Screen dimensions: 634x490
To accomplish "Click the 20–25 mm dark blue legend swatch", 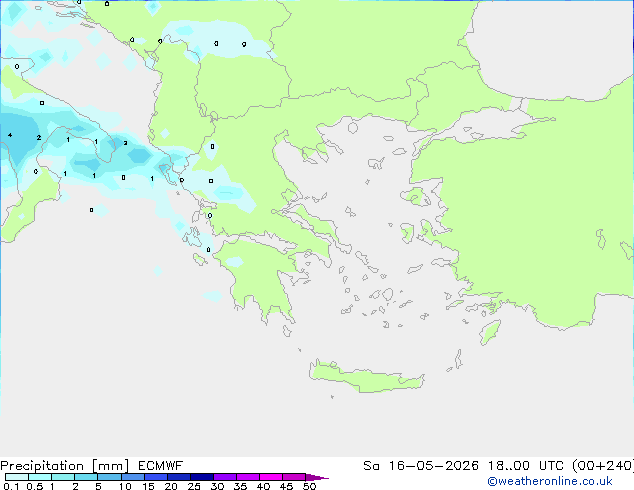I will pos(179,477).
